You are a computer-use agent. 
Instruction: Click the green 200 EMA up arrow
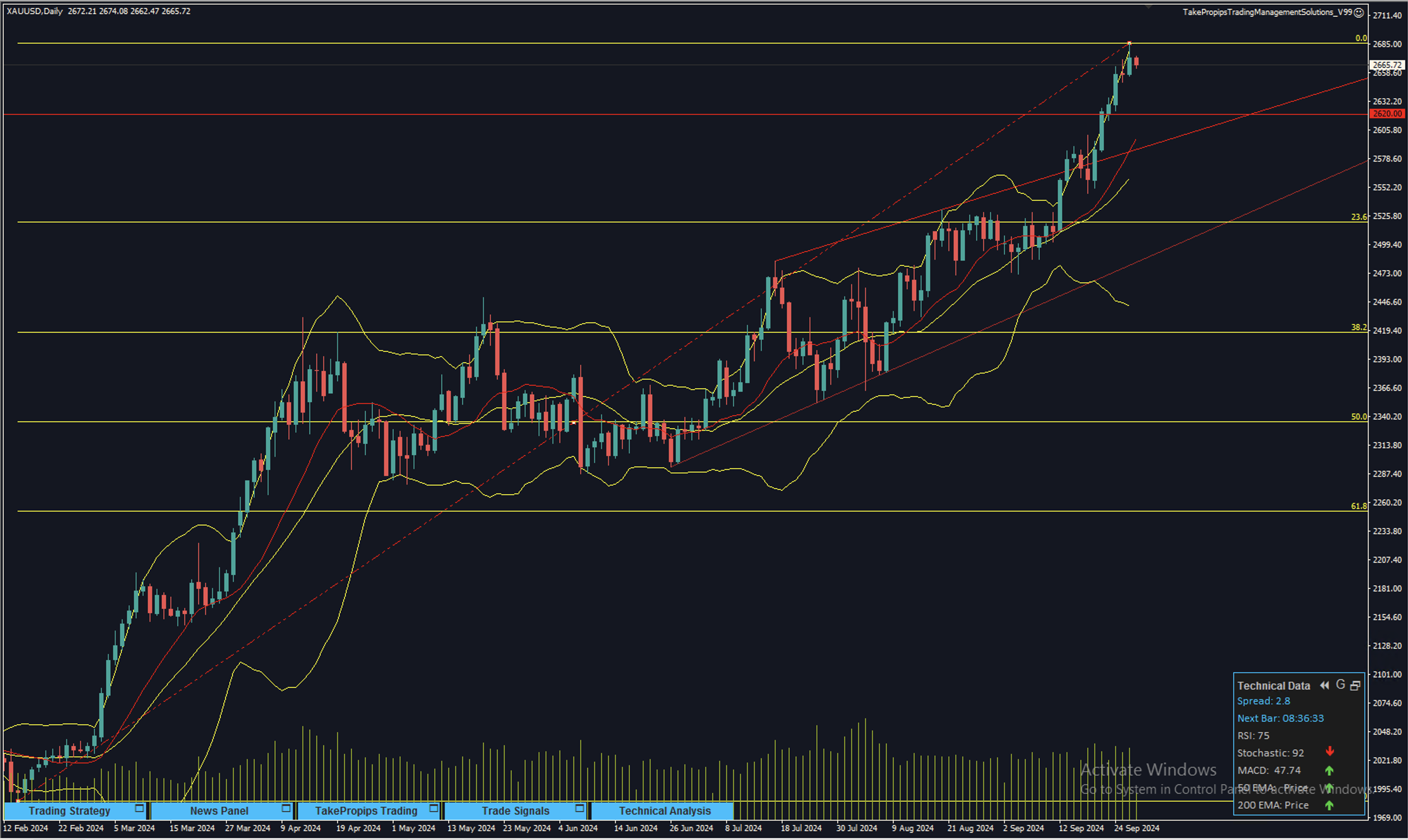[x=1329, y=806]
